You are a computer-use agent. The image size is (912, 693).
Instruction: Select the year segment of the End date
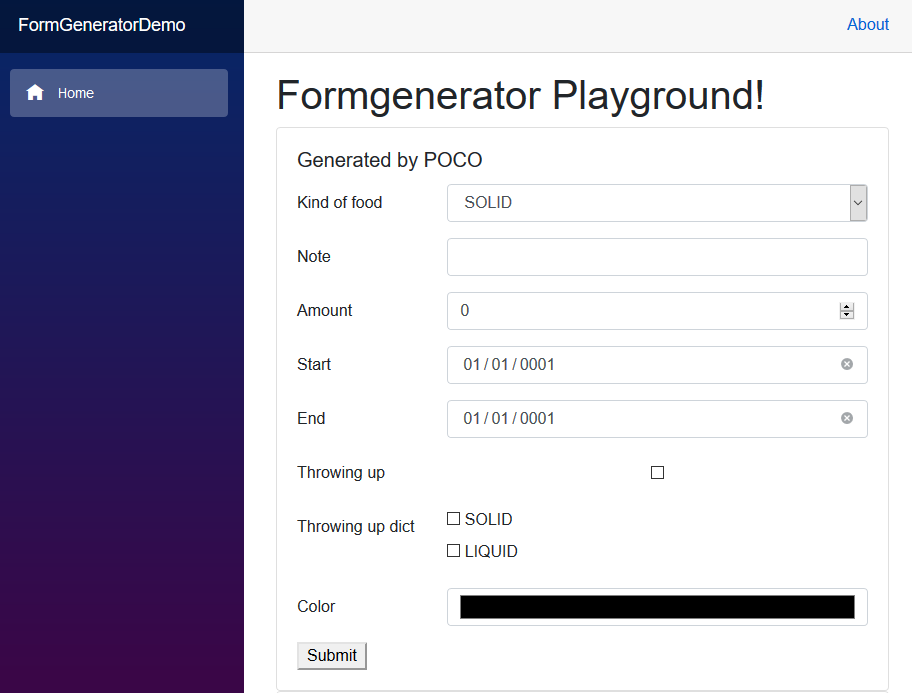(x=537, y=418)
